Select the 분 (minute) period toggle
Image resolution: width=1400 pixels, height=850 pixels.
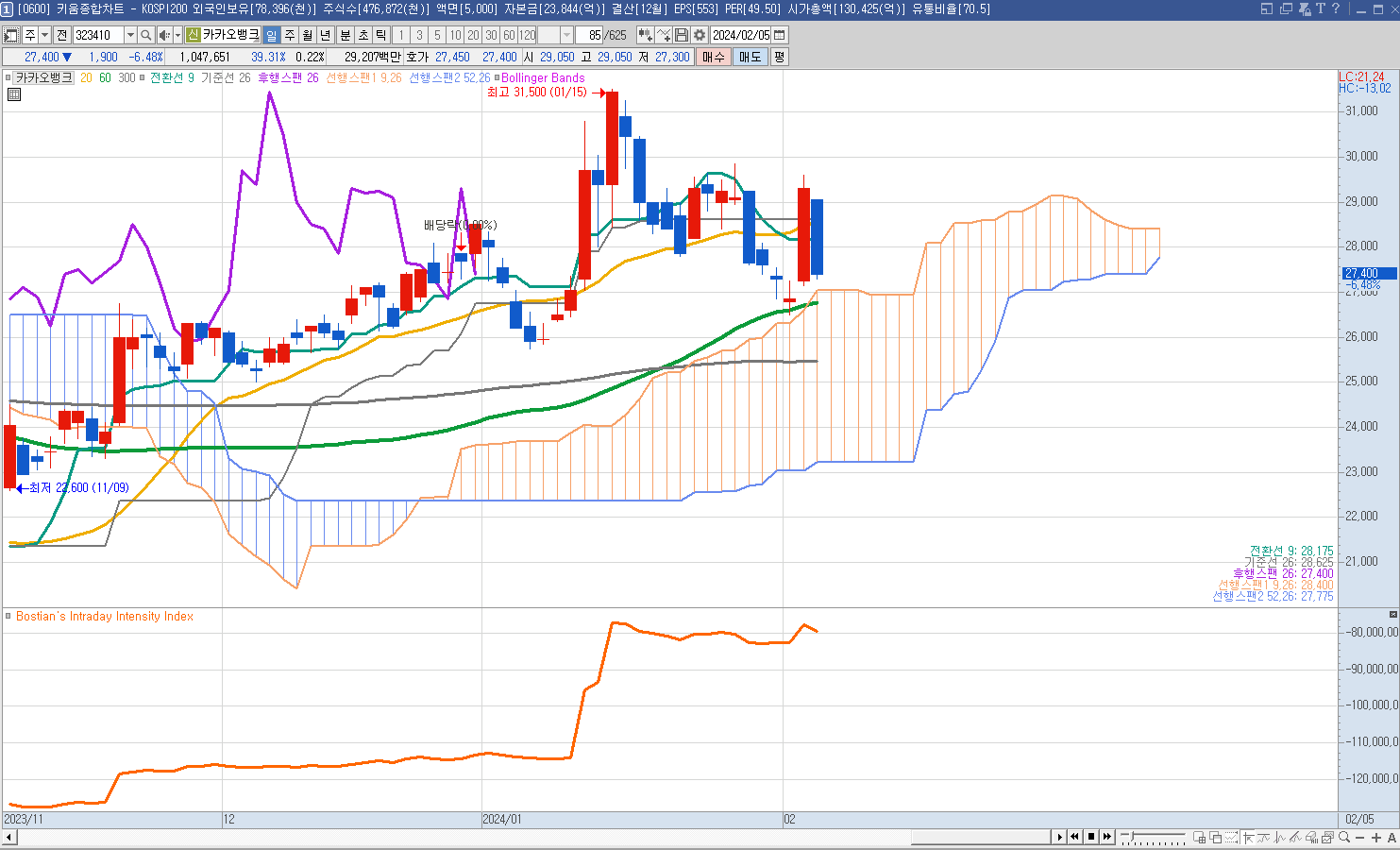pos(346,35)
